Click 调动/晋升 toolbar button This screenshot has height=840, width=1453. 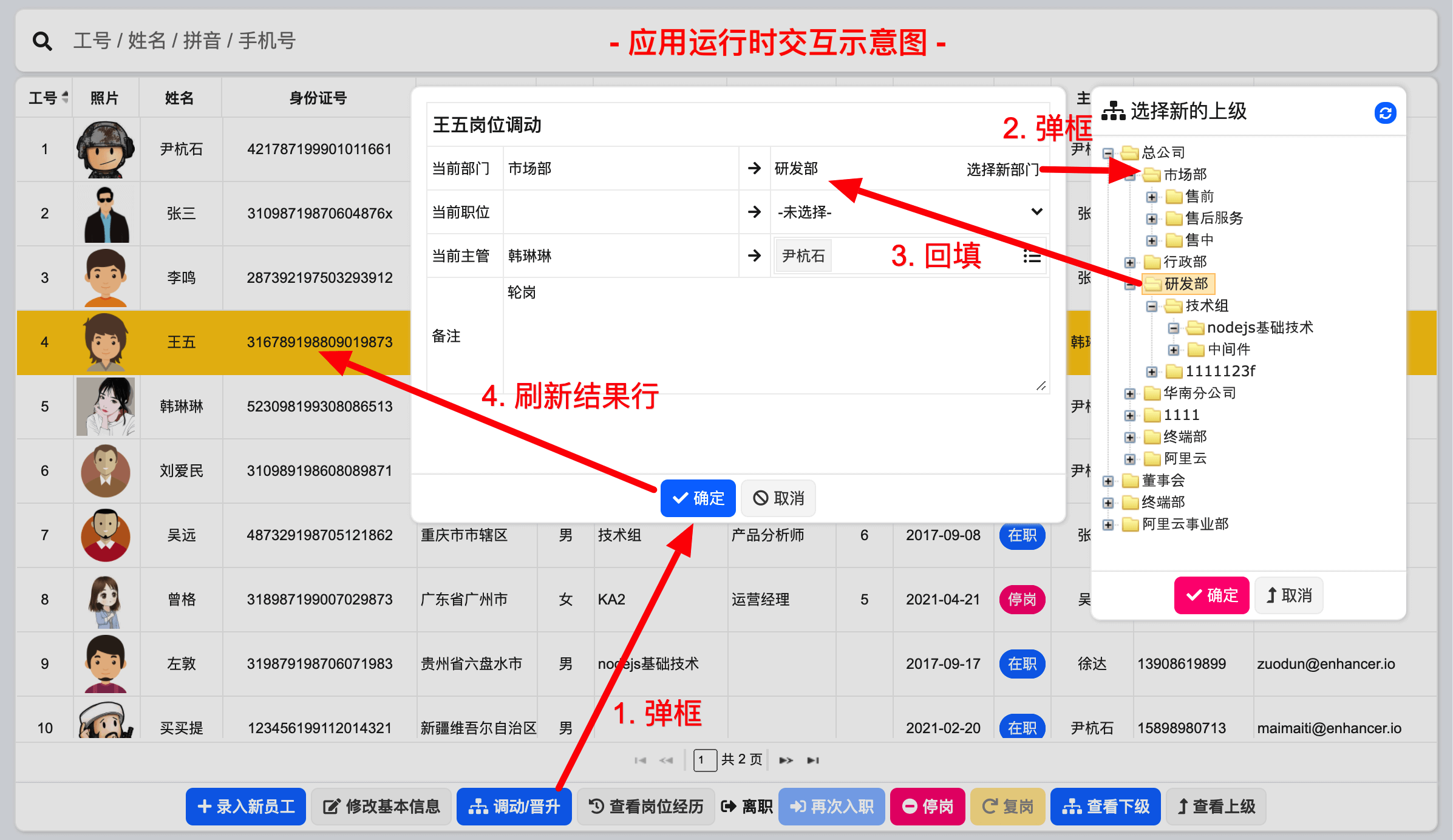514,807
